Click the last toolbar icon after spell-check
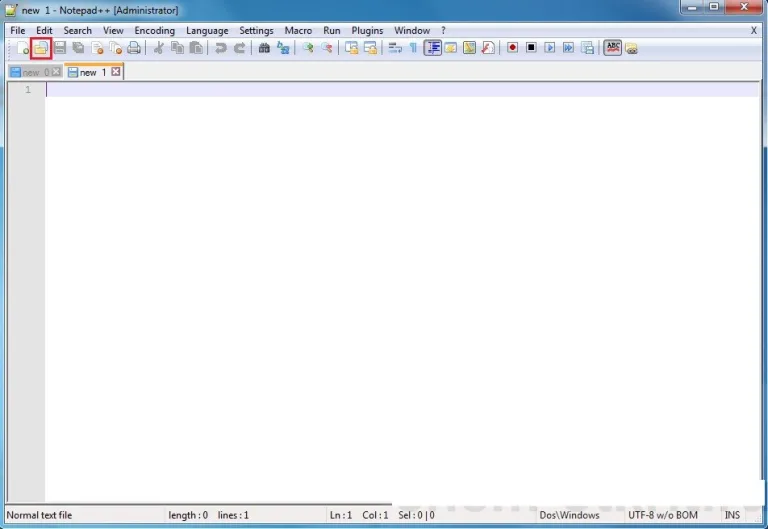 pos(631,48)
